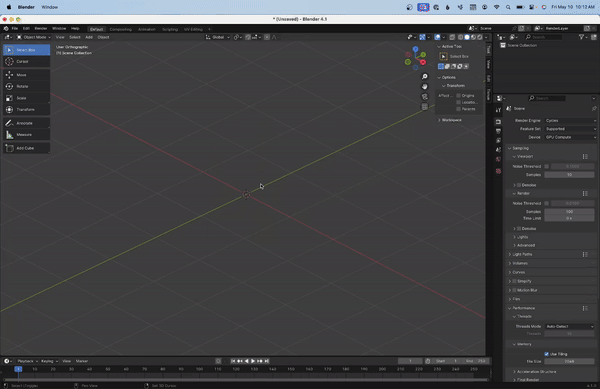Open the Render menu
Screen dimensions: 600x389
pyautogui.click(x=41, y=29)
